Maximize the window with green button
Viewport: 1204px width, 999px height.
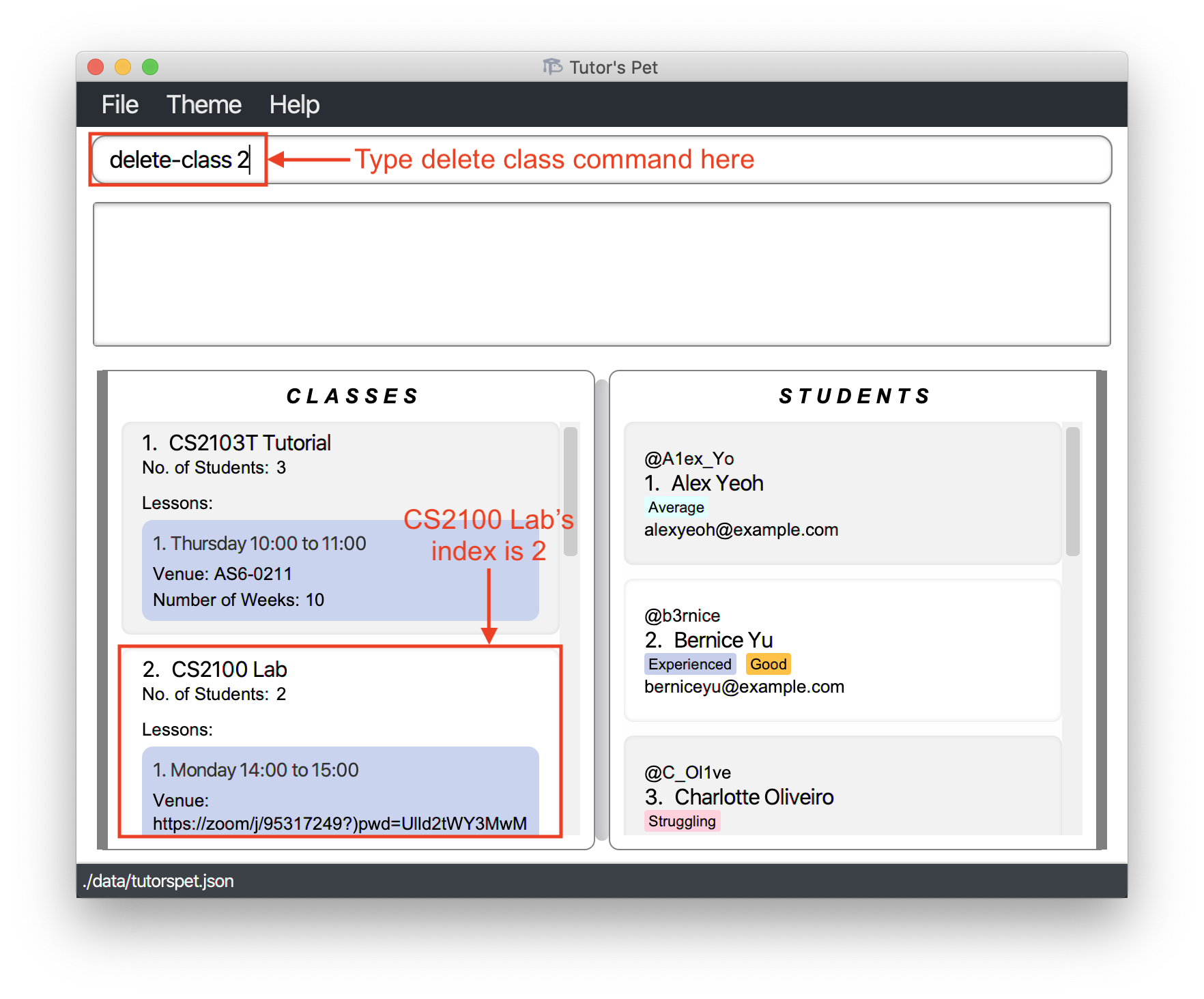point(150,67)
